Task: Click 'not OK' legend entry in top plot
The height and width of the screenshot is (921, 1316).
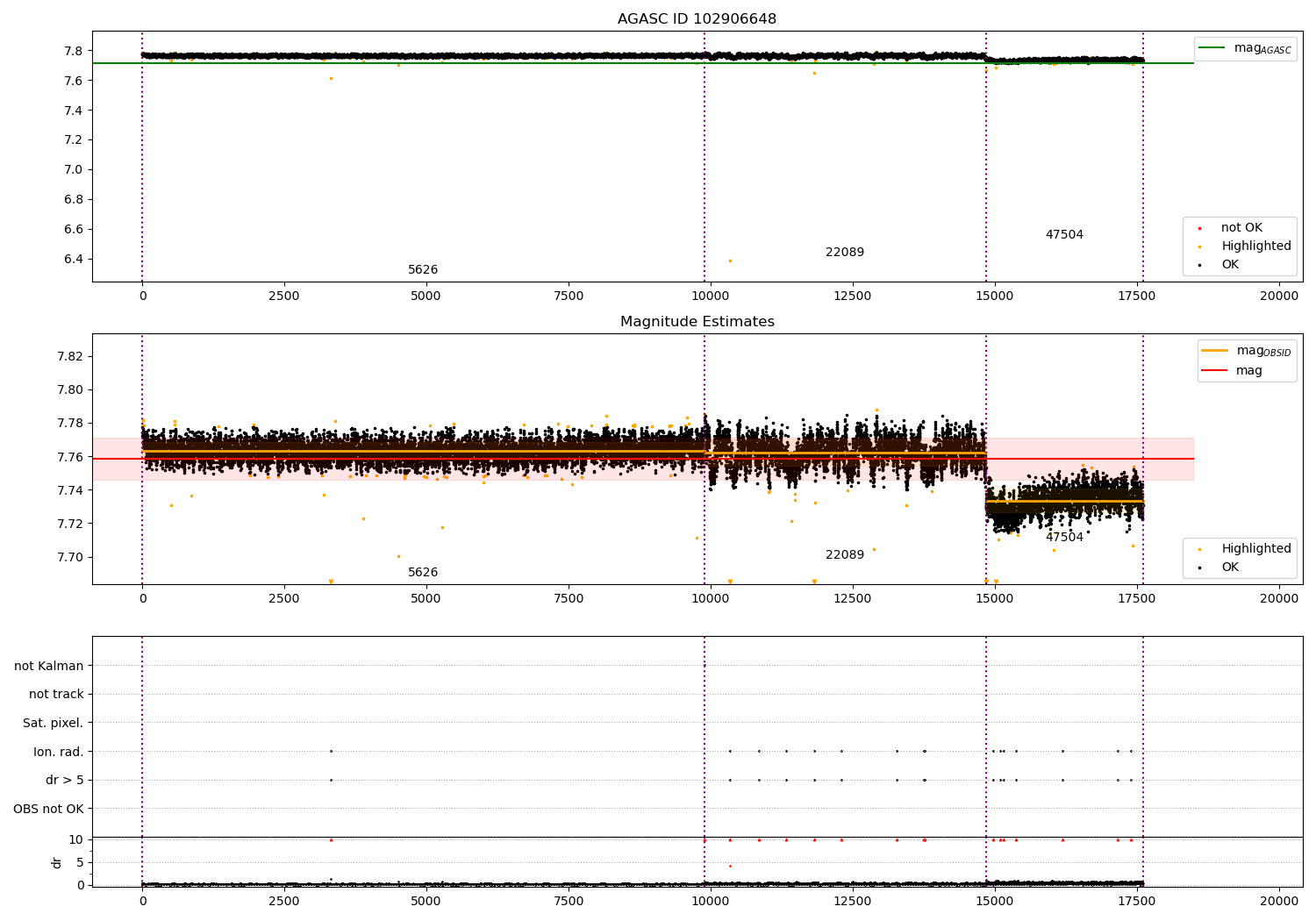Action: point(1241,228)
